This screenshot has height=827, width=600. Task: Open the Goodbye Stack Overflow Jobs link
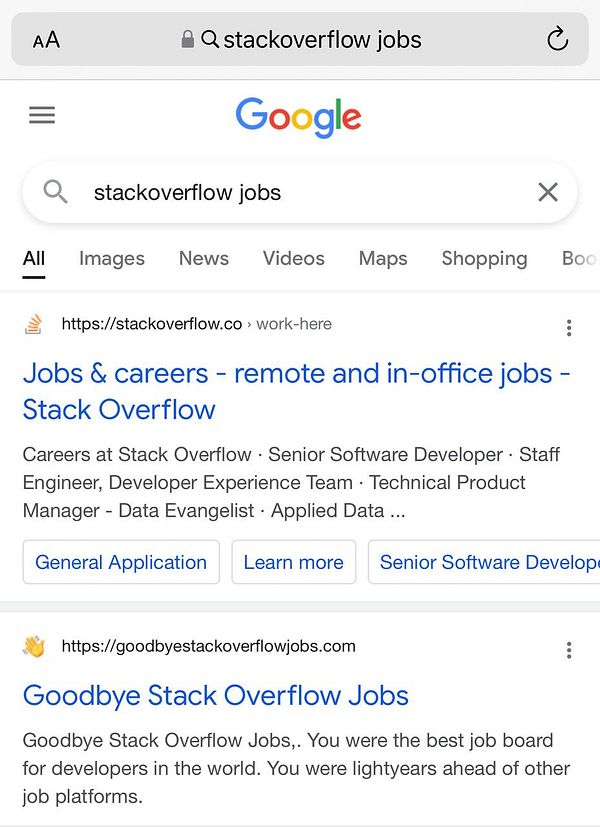216,695
